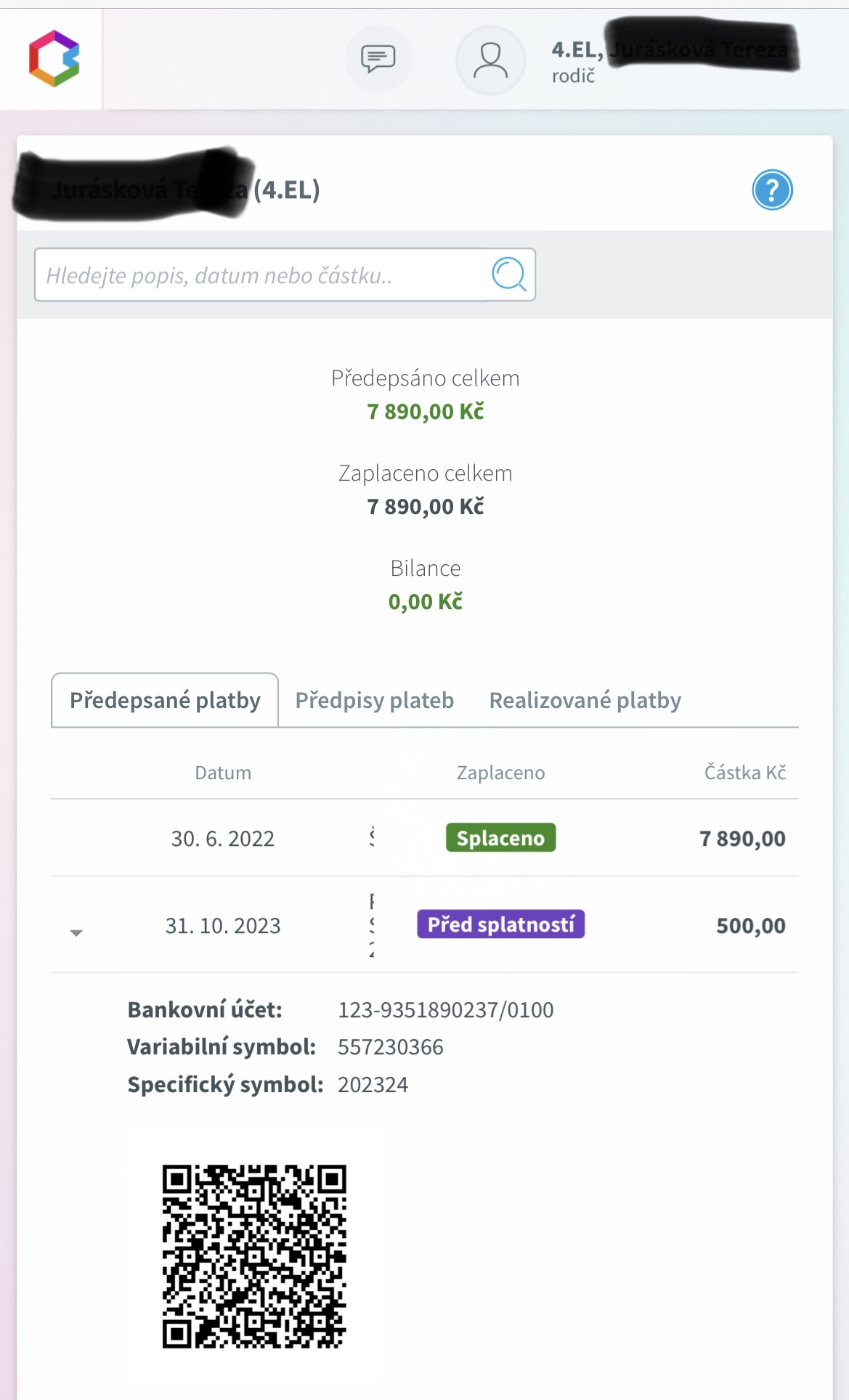Click the search field for payments
Screen dimensions: 849x1400
point(259,275)
